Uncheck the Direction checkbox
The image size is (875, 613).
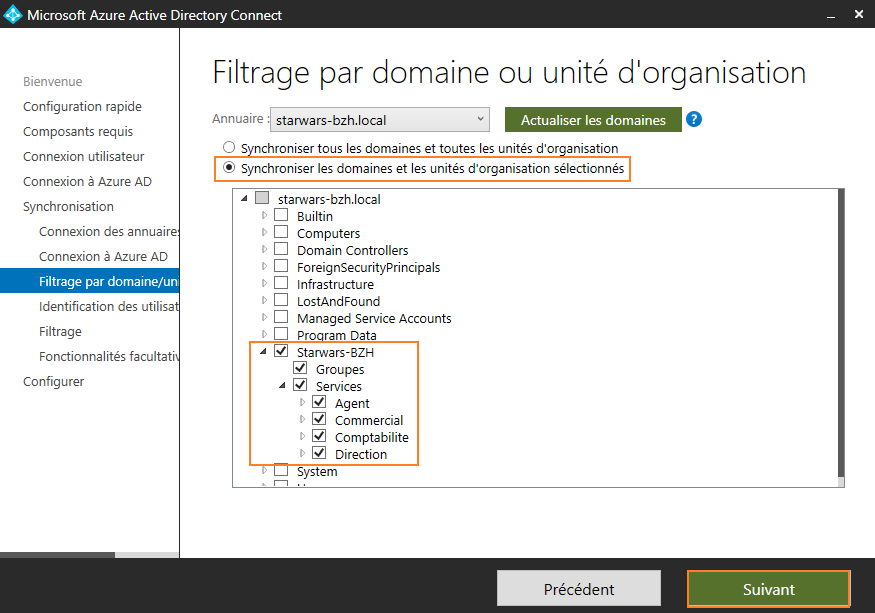[319, 453]
